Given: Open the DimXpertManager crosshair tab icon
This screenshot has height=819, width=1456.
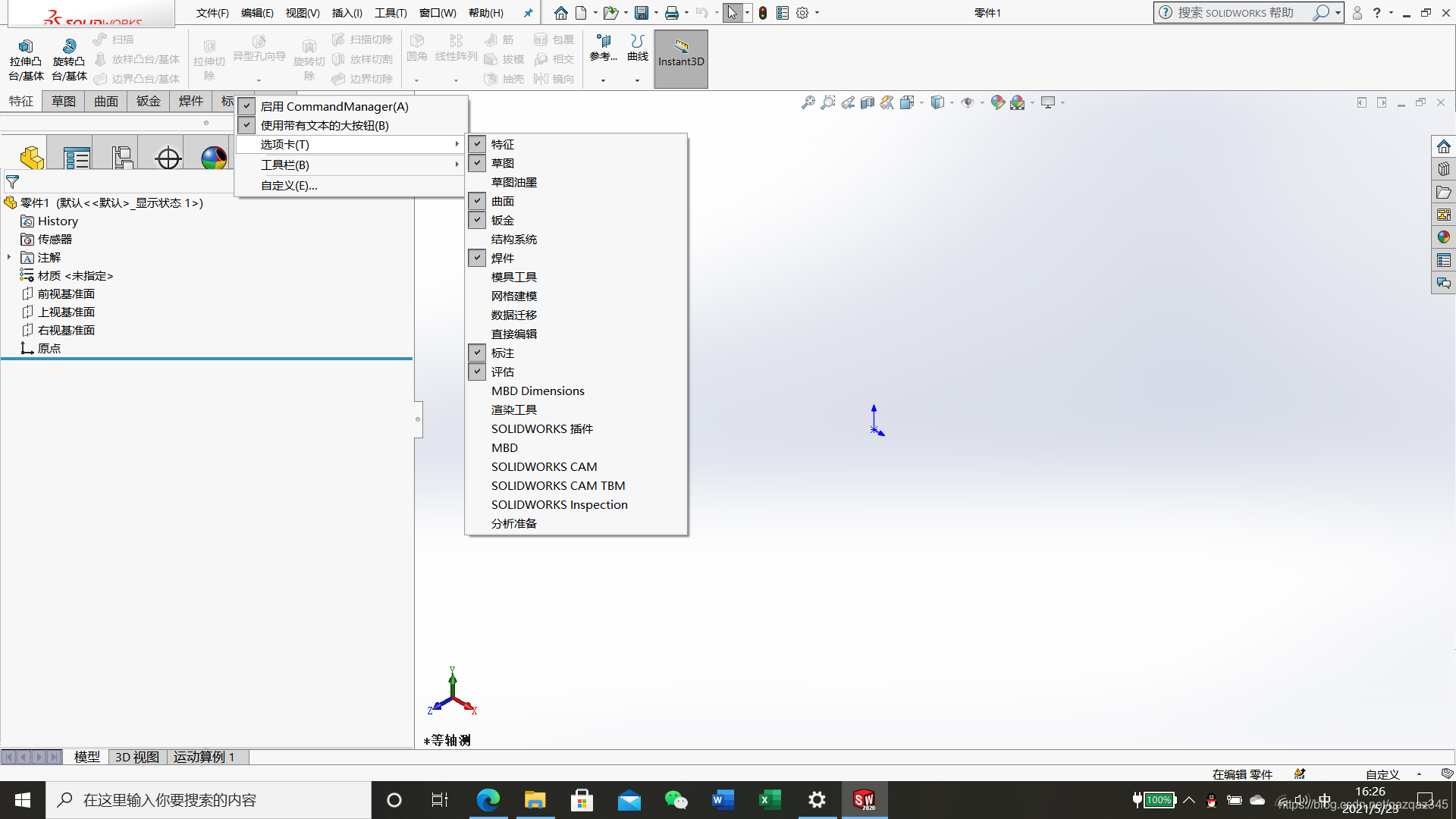Looking at the screenshot, I should coord(168,158).
